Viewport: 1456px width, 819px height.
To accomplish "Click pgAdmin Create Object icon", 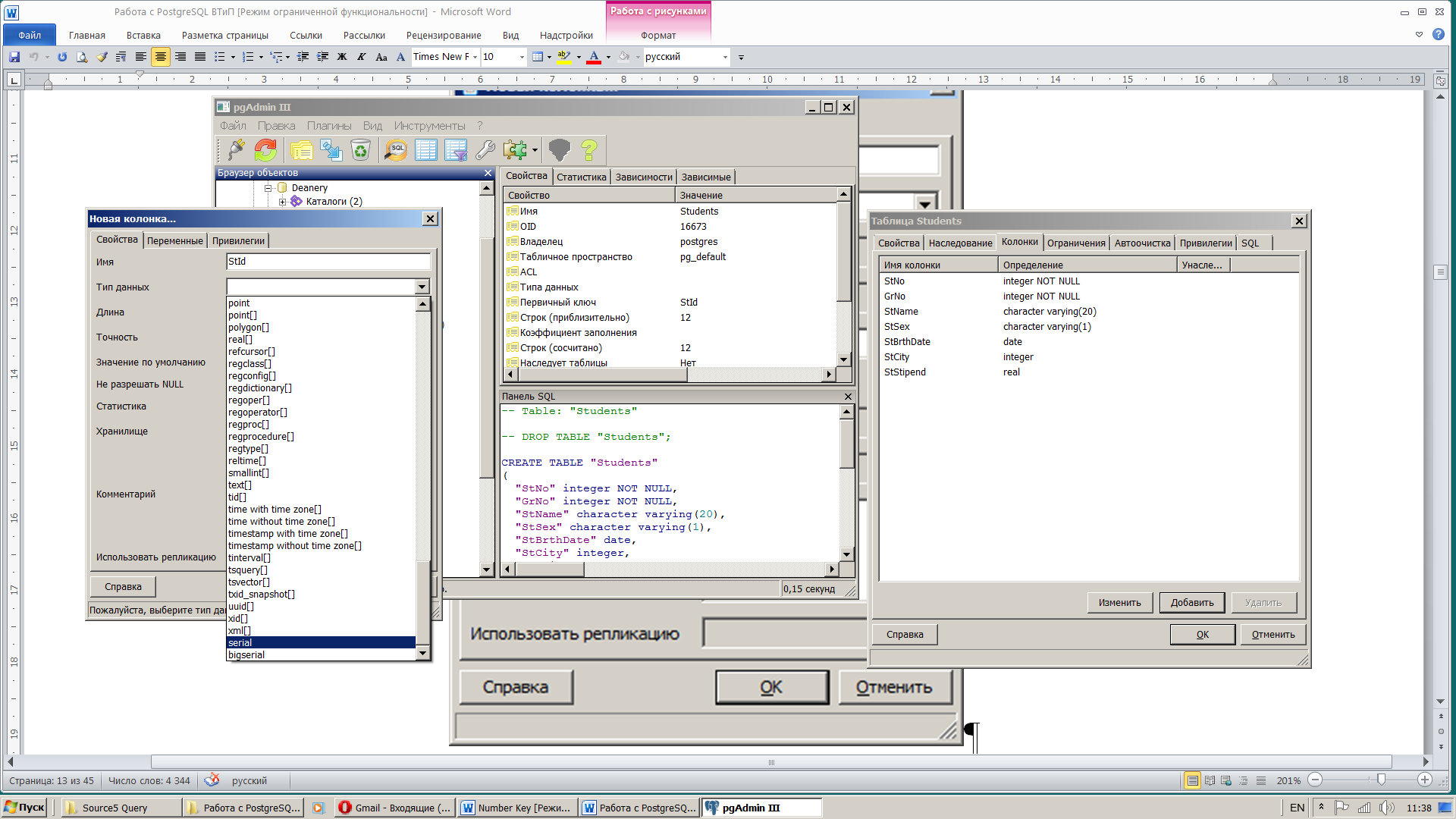I will click(x=331, y=150).
